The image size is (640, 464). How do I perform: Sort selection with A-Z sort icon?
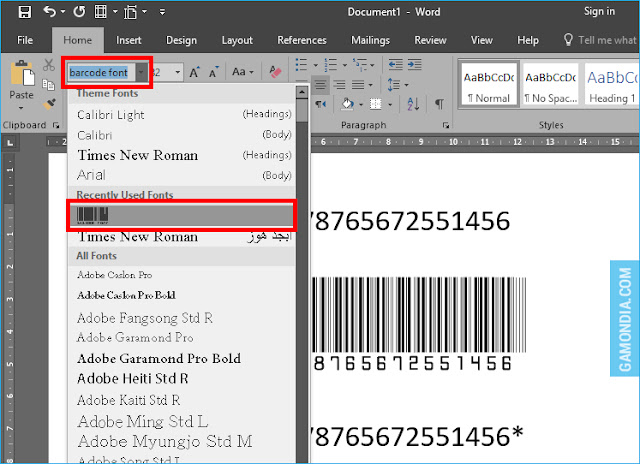pos(413,104)
